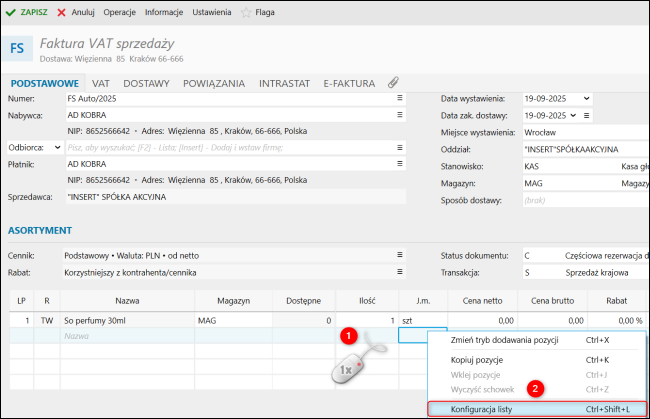
Task: Expand the Odbiorca type dropdown
Action: pyautogui.click(x=57, y=148)
